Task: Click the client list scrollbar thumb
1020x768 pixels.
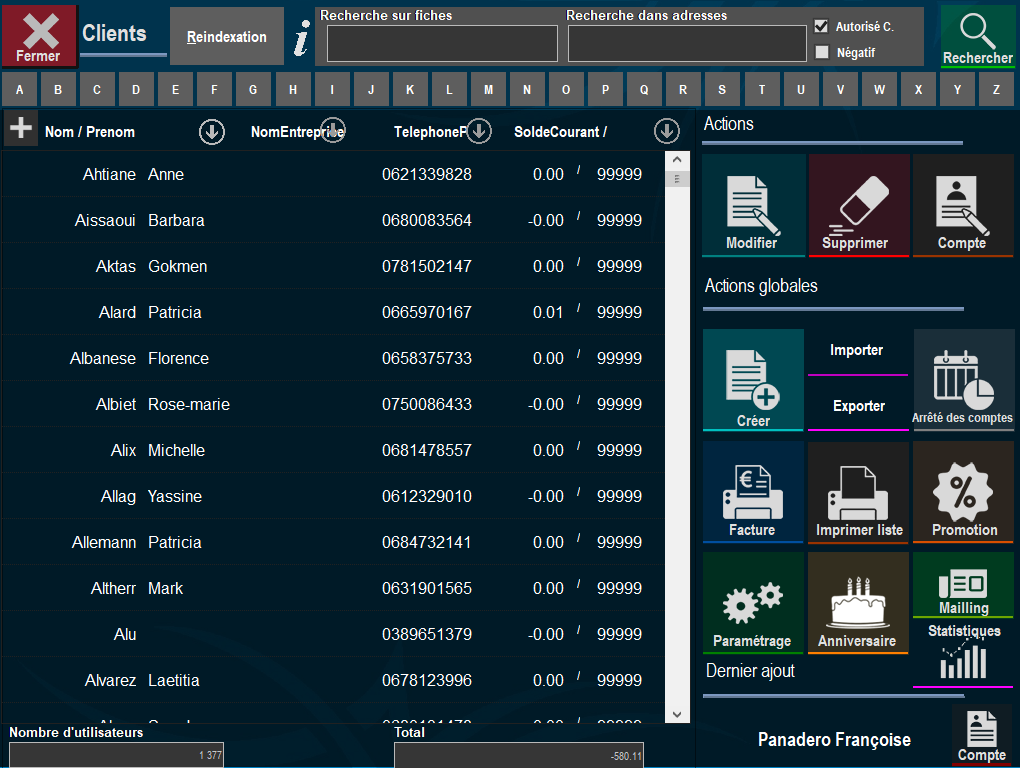Action: [x=677, y=178]
